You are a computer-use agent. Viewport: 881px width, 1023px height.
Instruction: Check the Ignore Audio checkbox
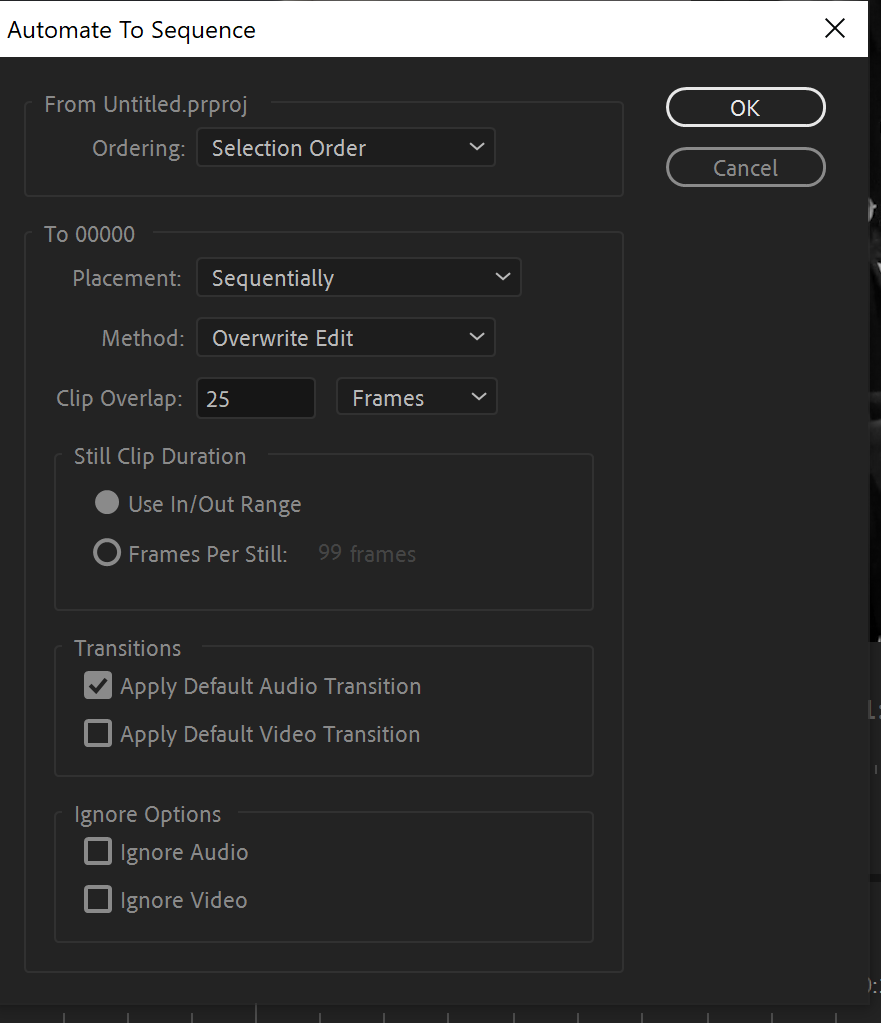[x=98, y=852]
